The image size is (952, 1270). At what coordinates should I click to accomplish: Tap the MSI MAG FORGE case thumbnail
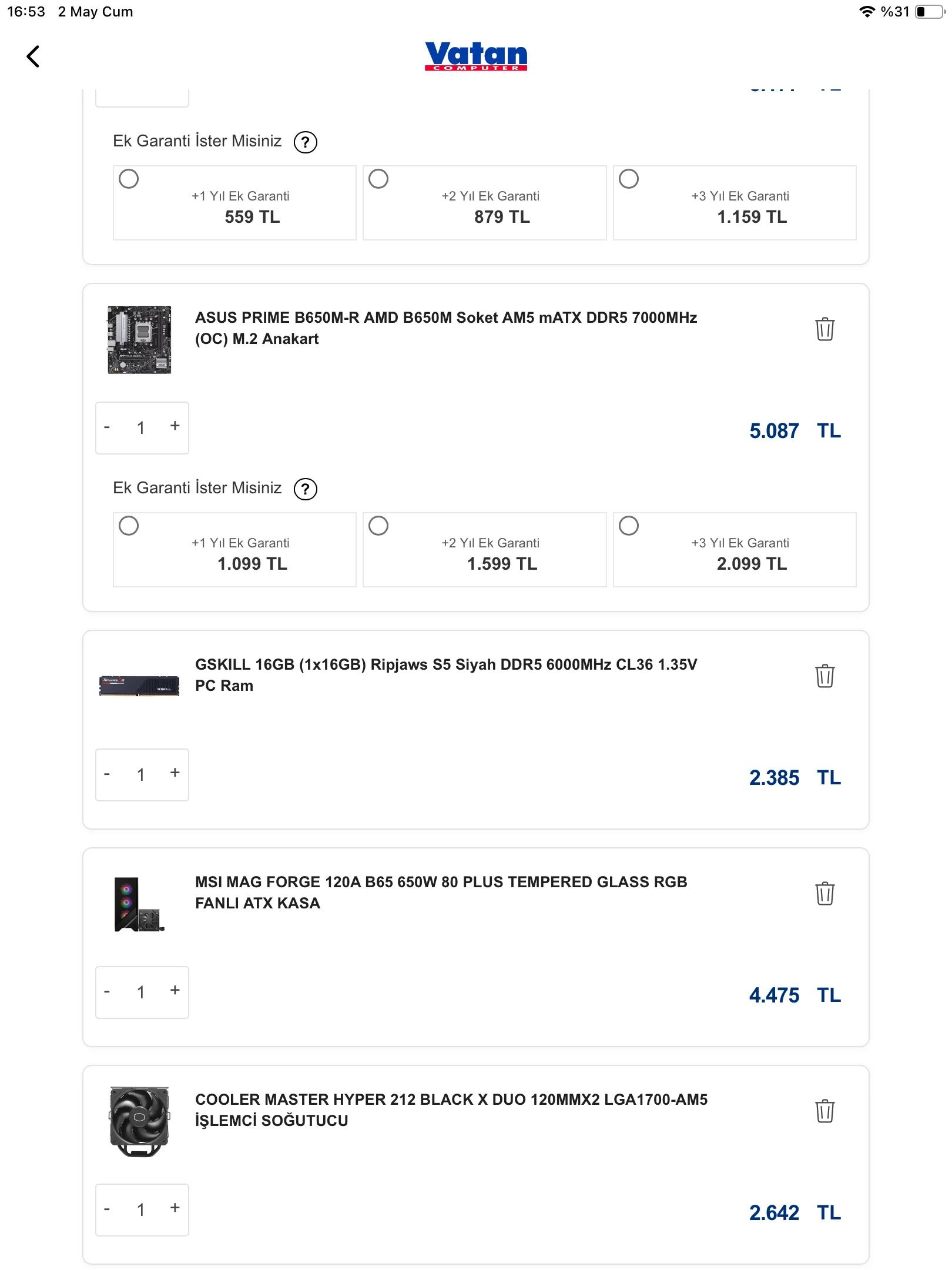pos(139,904)
